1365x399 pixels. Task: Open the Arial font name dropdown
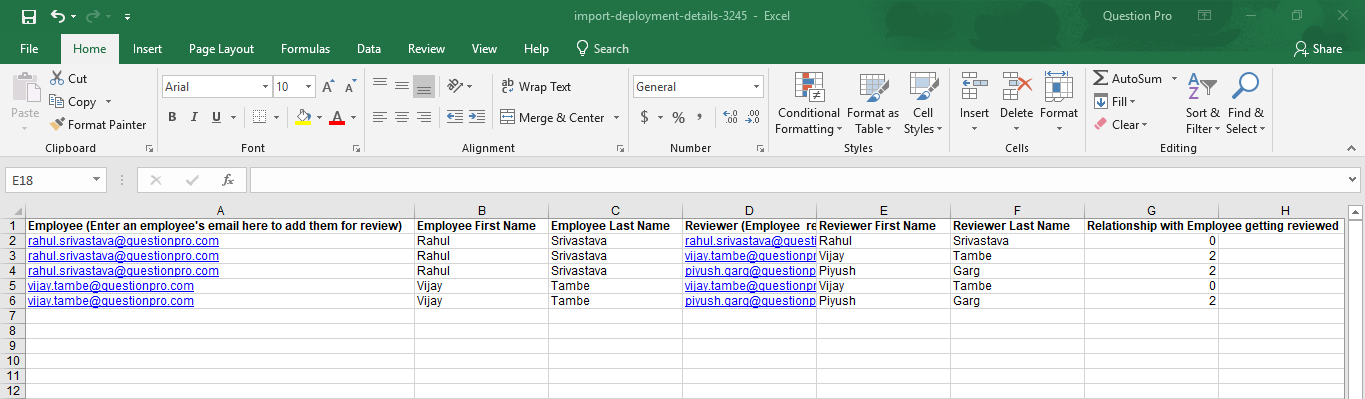pyautogui.click(x=265, y=87)
